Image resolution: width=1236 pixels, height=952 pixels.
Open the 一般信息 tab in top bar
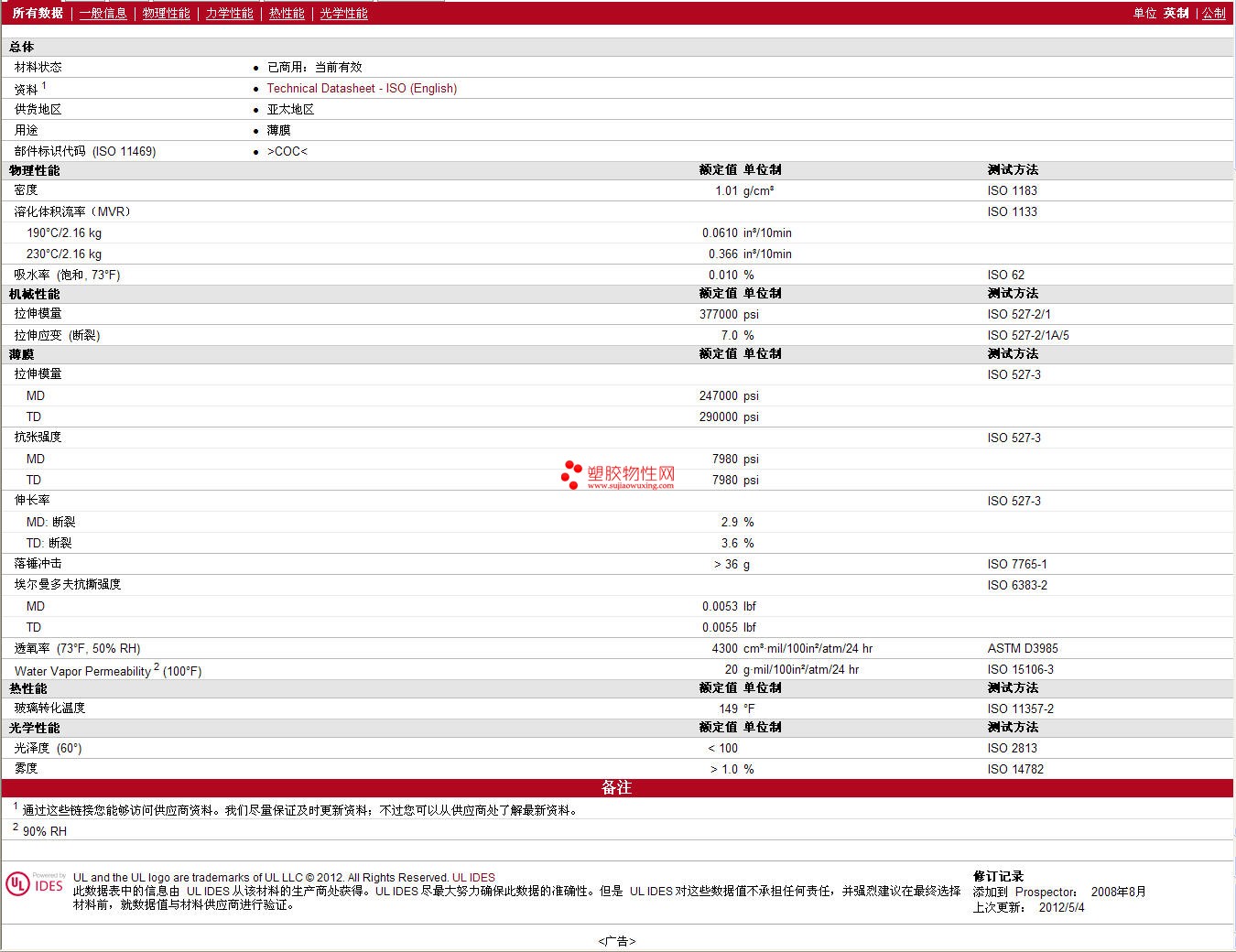(x=103, y=13)
